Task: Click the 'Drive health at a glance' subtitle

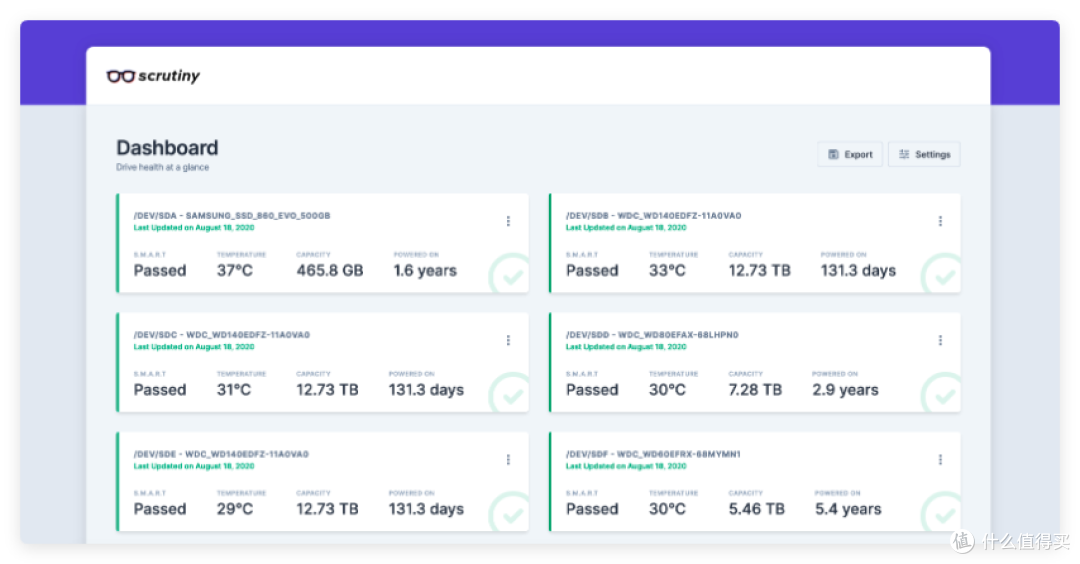Action: 163,167
